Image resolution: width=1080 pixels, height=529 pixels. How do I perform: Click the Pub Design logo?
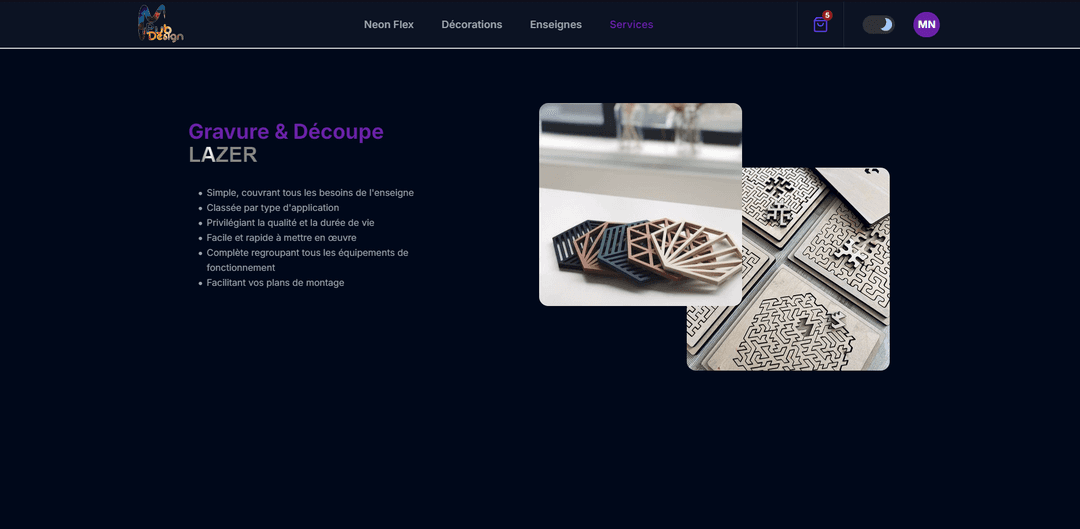click(160, 24)
